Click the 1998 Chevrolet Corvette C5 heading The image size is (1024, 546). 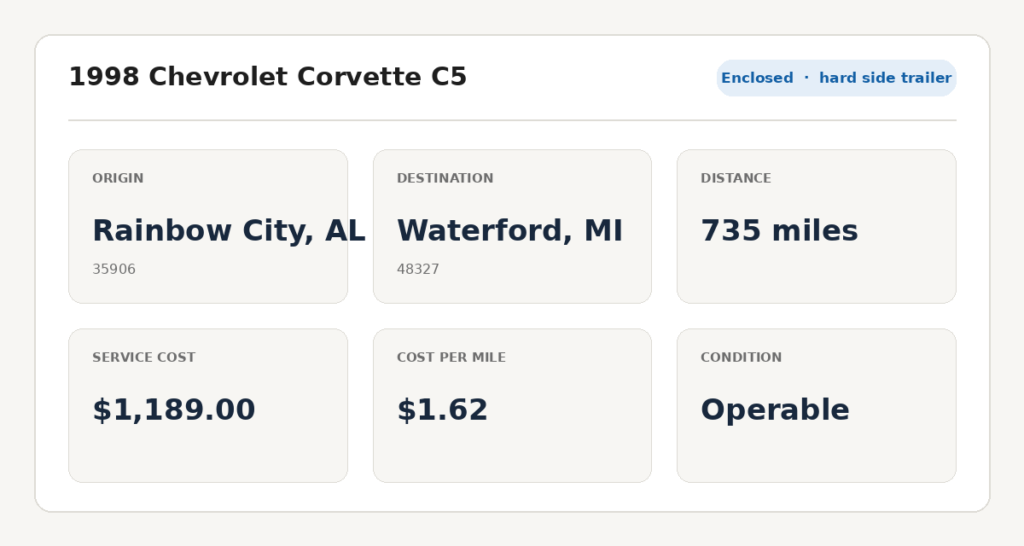click(268, 77)
